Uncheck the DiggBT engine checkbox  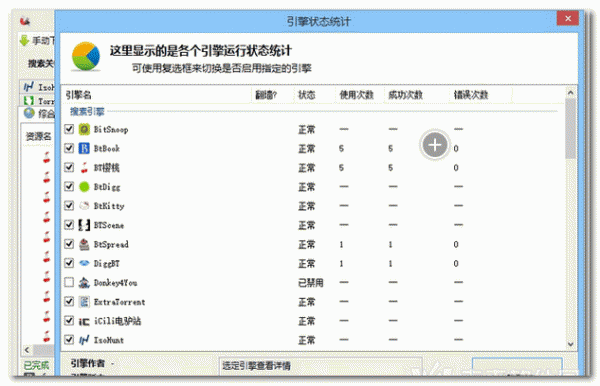(69, 263)
